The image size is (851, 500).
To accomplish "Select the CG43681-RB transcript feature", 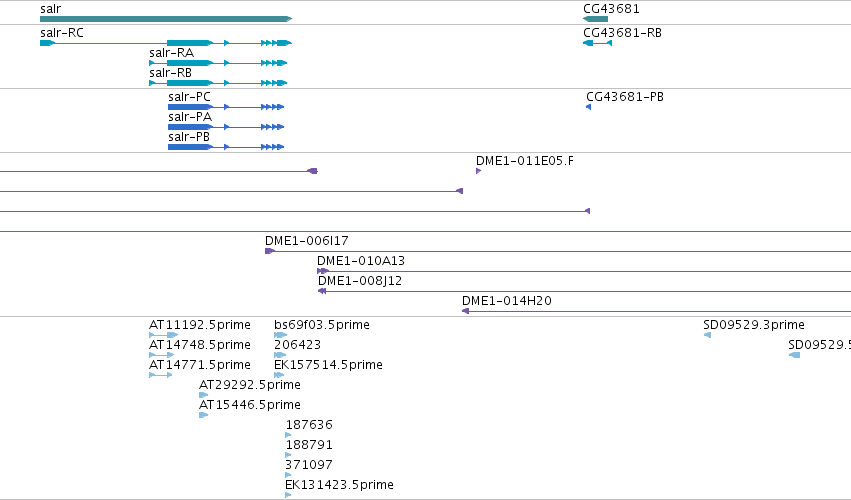I will (598, 43).
